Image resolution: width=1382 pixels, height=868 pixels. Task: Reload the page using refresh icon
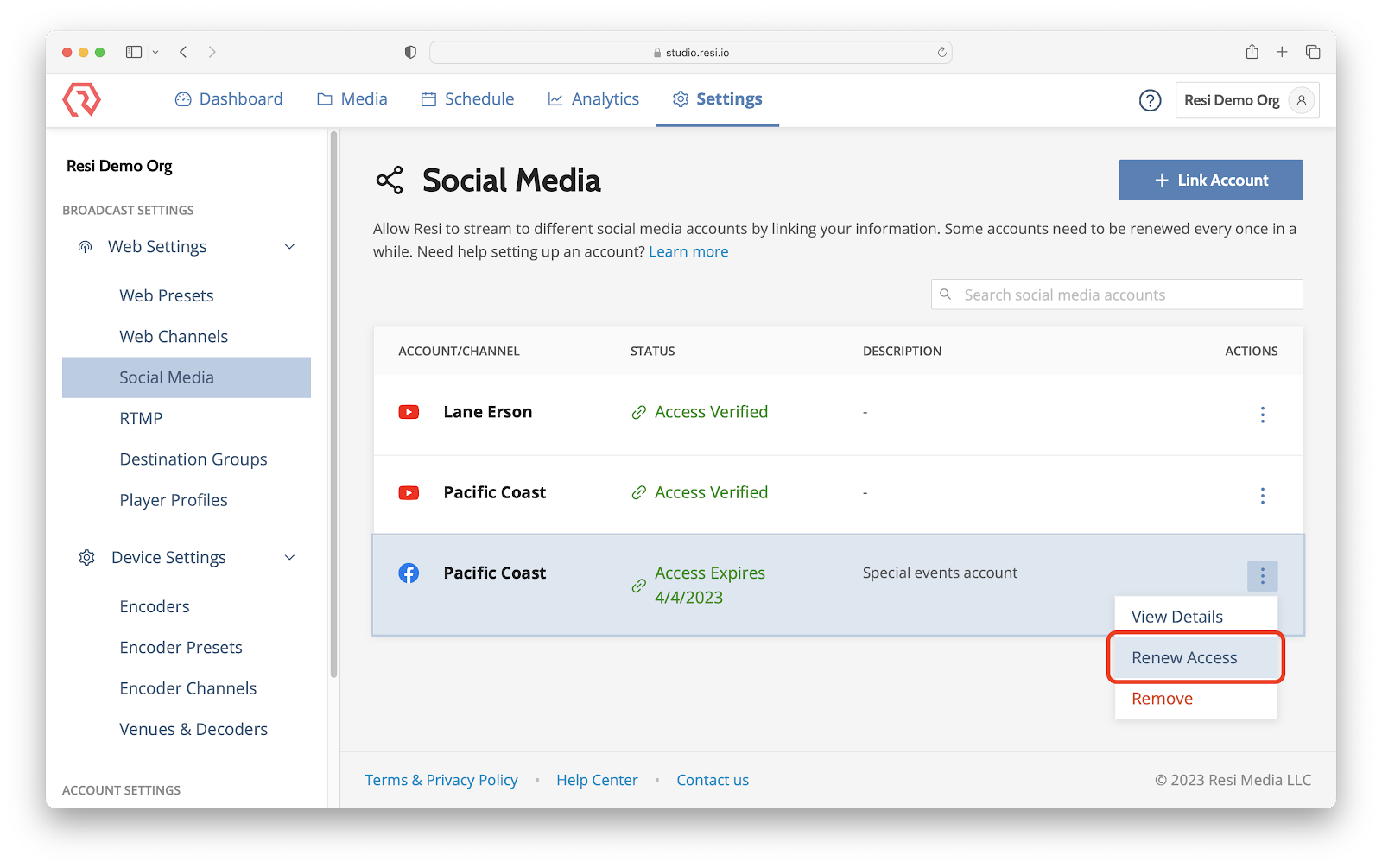[x=941, y=52]
